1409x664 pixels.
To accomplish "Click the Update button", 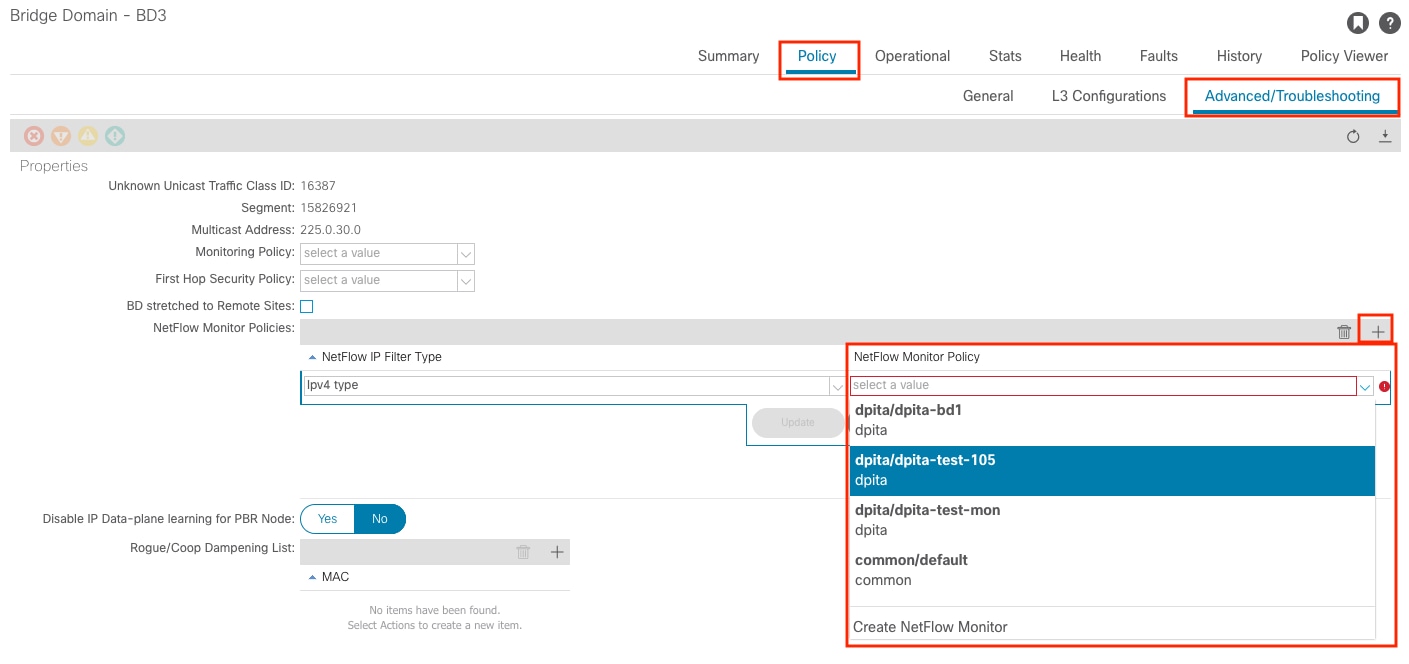I will click(798, 423).
